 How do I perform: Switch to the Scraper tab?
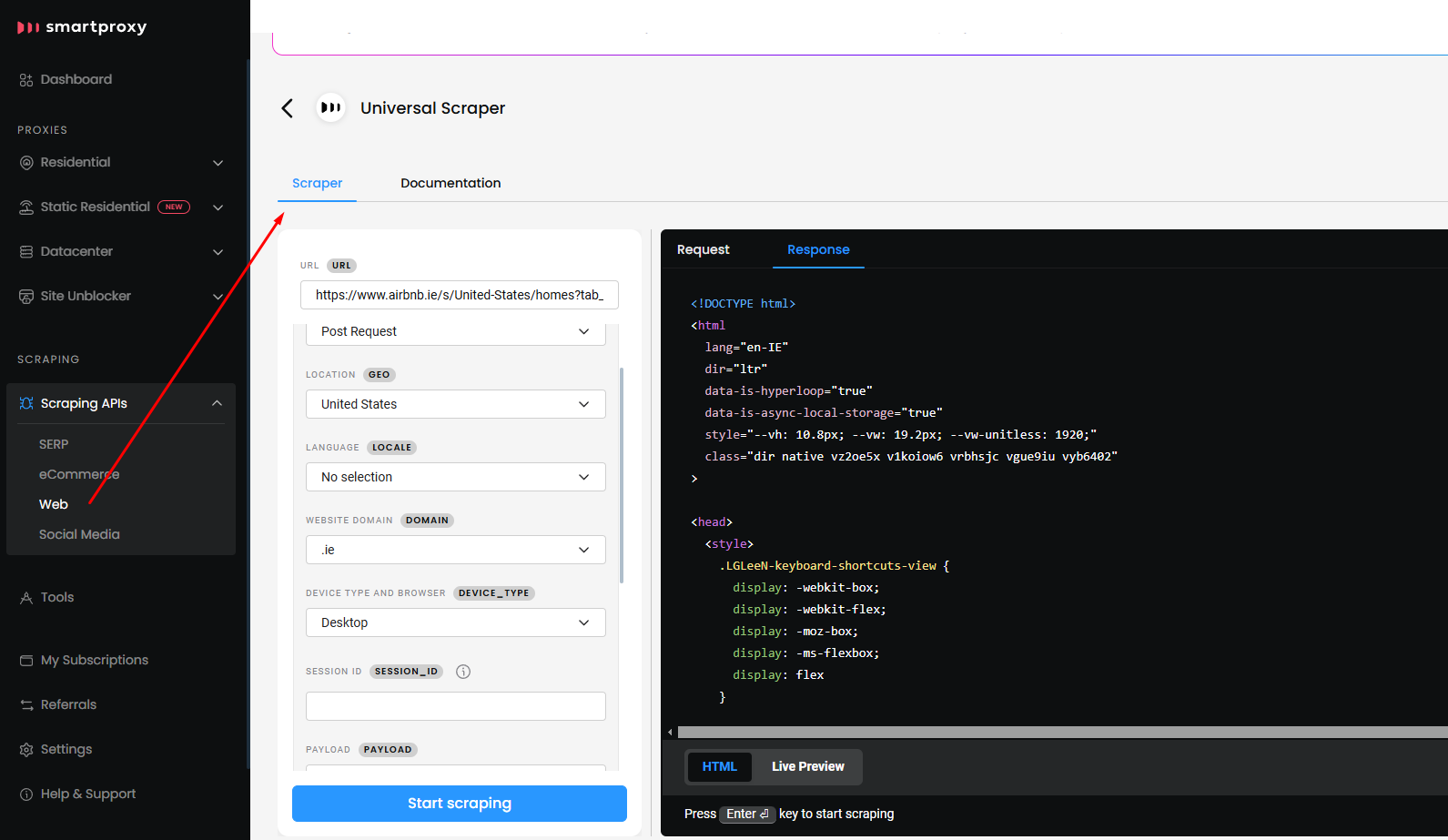click(x=317, y=183)
